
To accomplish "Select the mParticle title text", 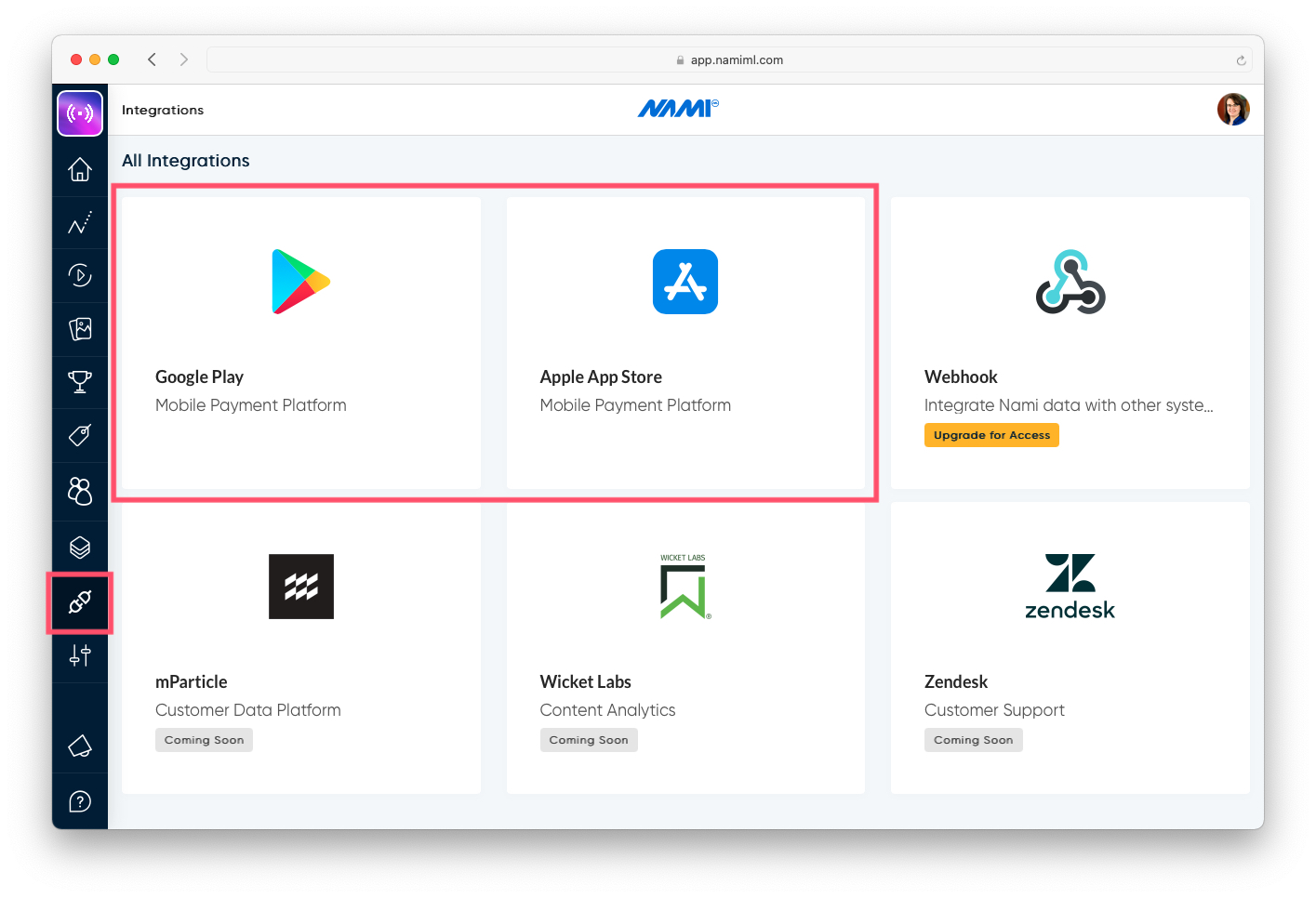I will tap(191, 682).
